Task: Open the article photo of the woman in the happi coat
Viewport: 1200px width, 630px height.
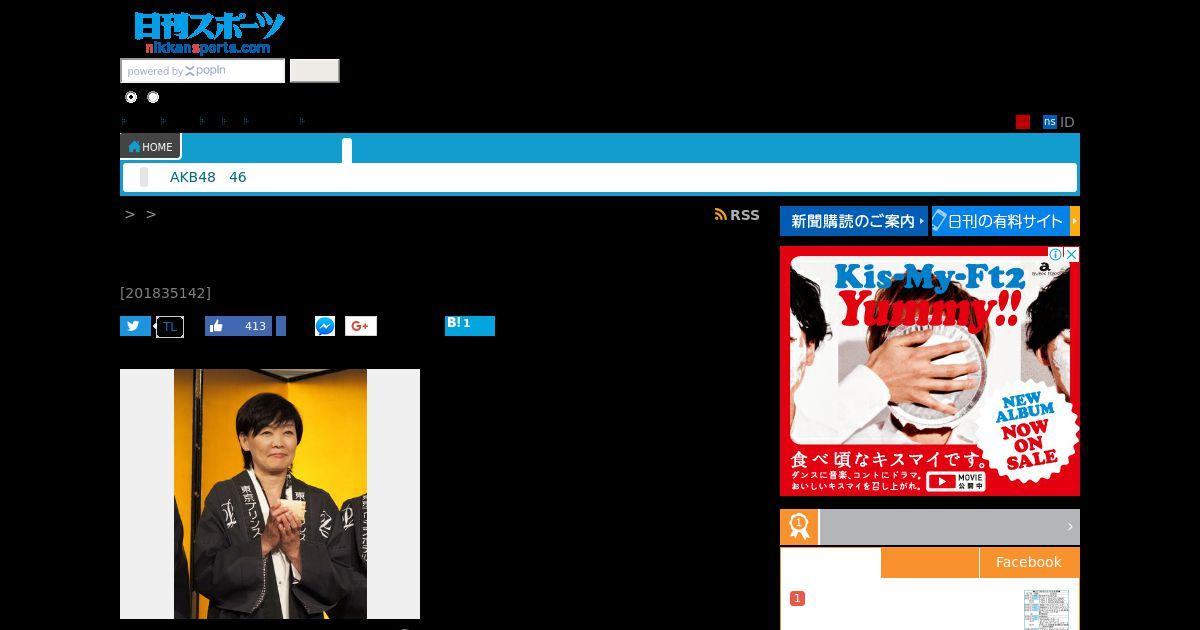Action: click(x=270, y=494)
